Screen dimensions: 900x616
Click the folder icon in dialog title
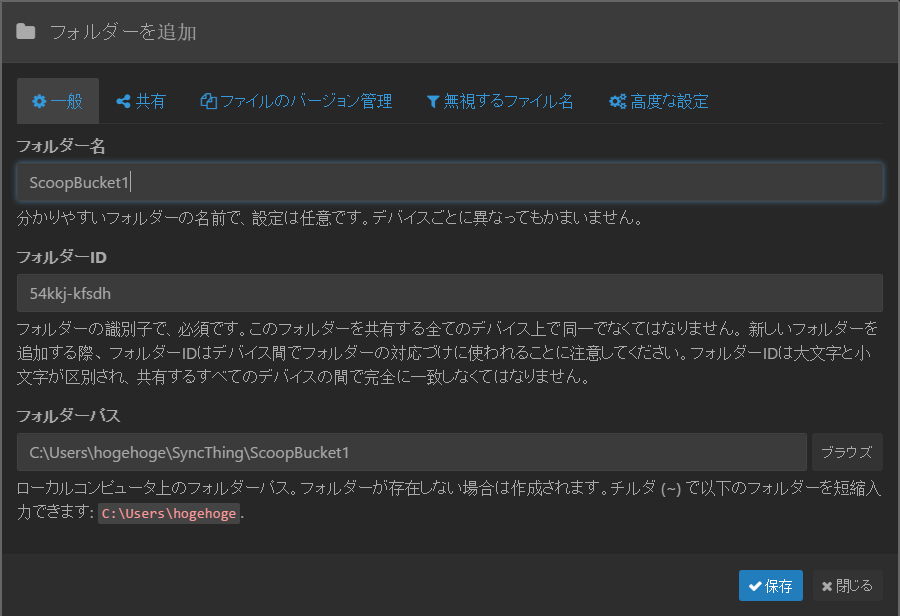(x=26, y=32)
